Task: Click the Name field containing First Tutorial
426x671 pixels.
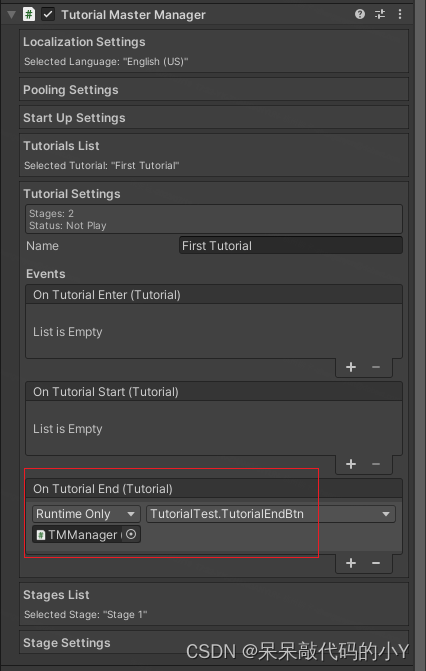Action: (291, 246)
